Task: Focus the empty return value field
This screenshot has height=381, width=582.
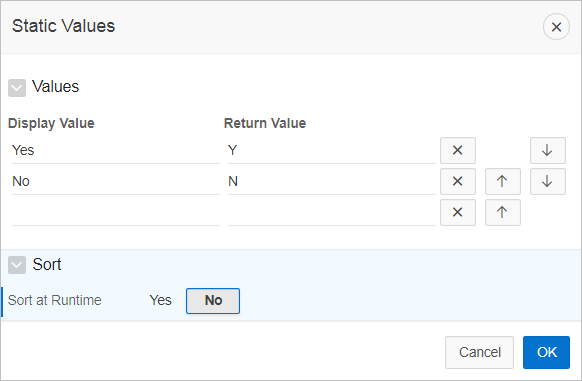Action: tap(331, 213)
